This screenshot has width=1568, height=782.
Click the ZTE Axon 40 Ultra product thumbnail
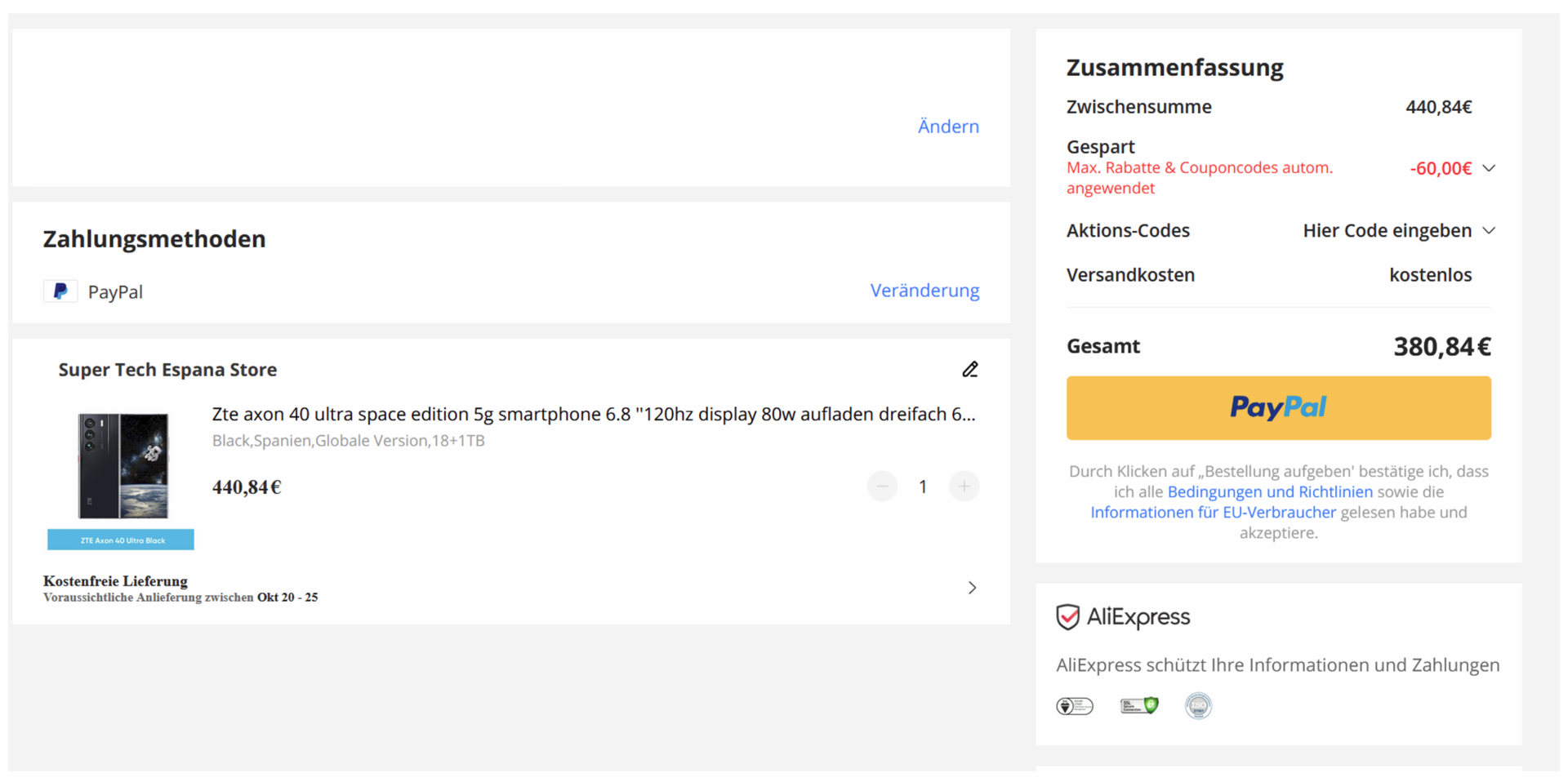[121, 479]
